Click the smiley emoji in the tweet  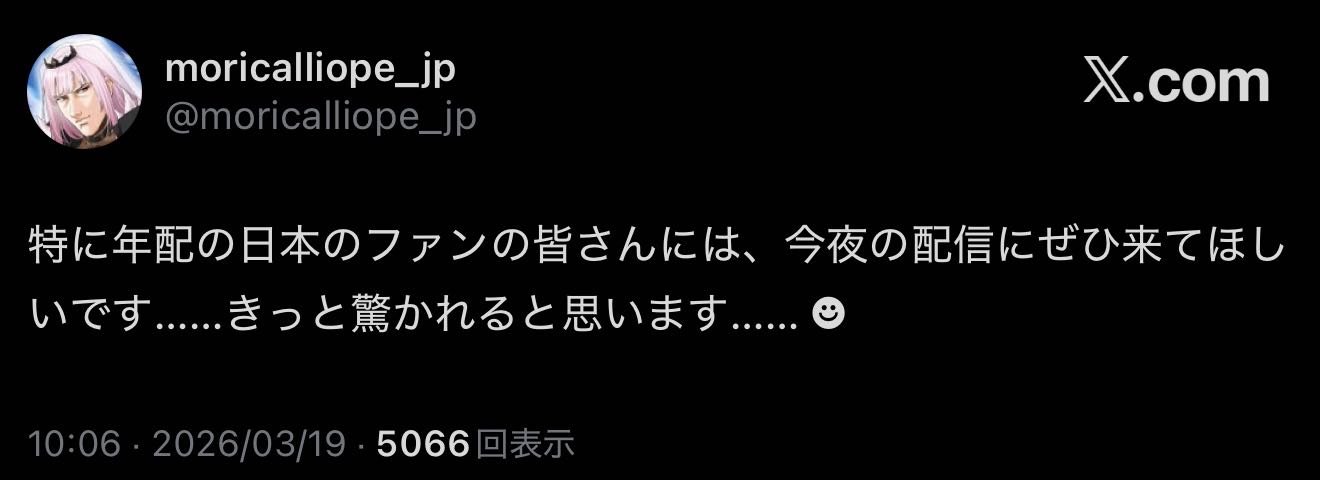click(x=830, y=317)
